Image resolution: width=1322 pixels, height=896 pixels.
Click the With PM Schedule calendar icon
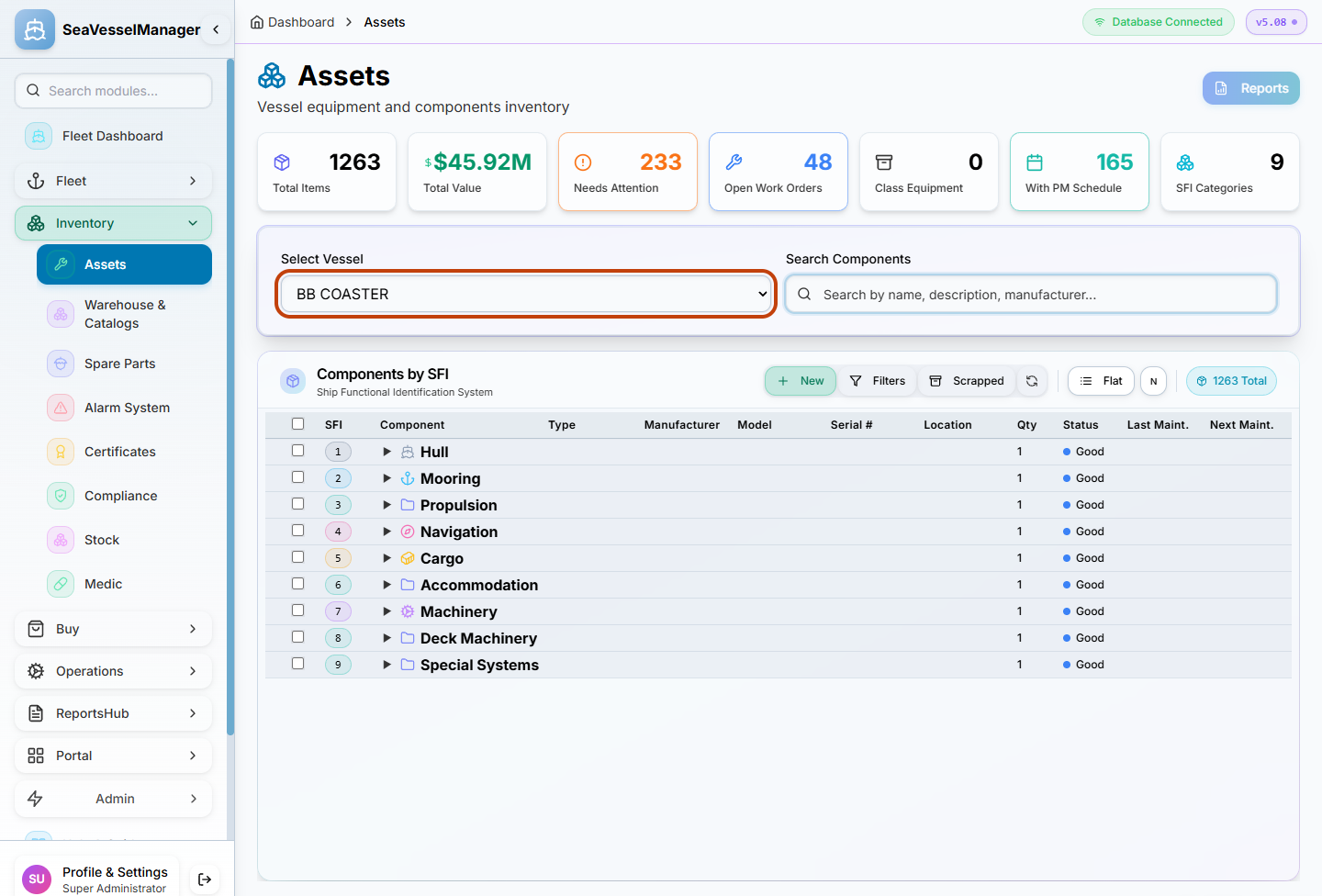(x=1035, y=162)
